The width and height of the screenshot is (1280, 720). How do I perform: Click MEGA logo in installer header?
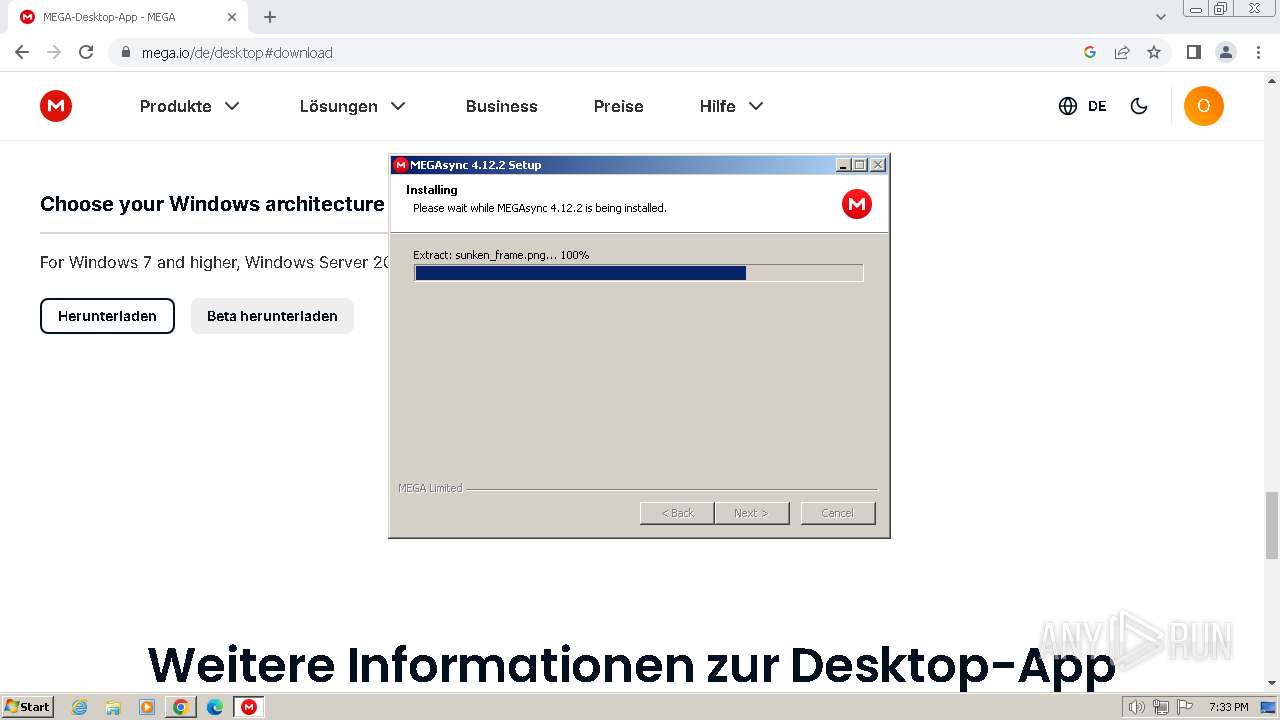857,204
